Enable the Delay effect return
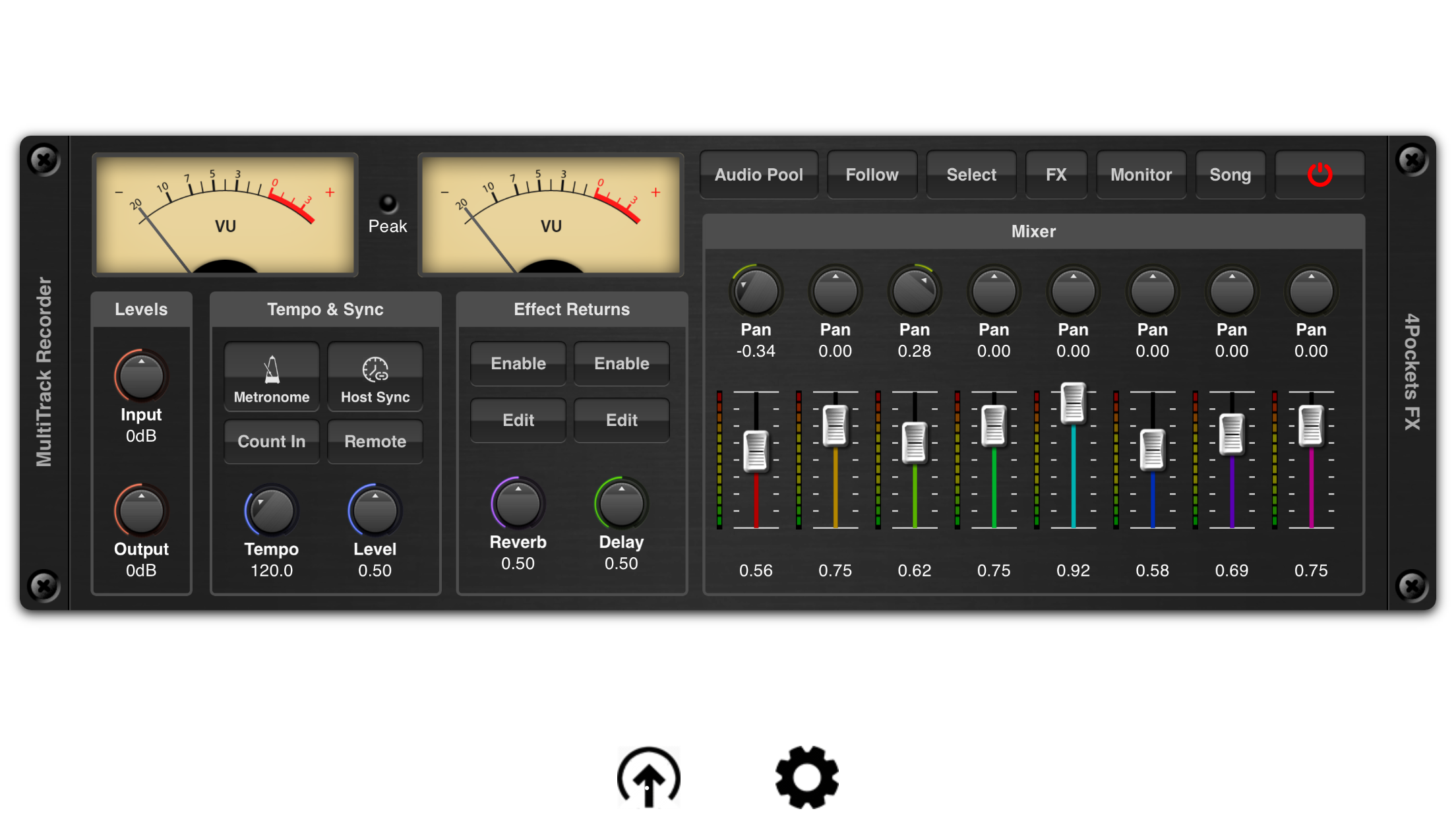 coord(621,363)
